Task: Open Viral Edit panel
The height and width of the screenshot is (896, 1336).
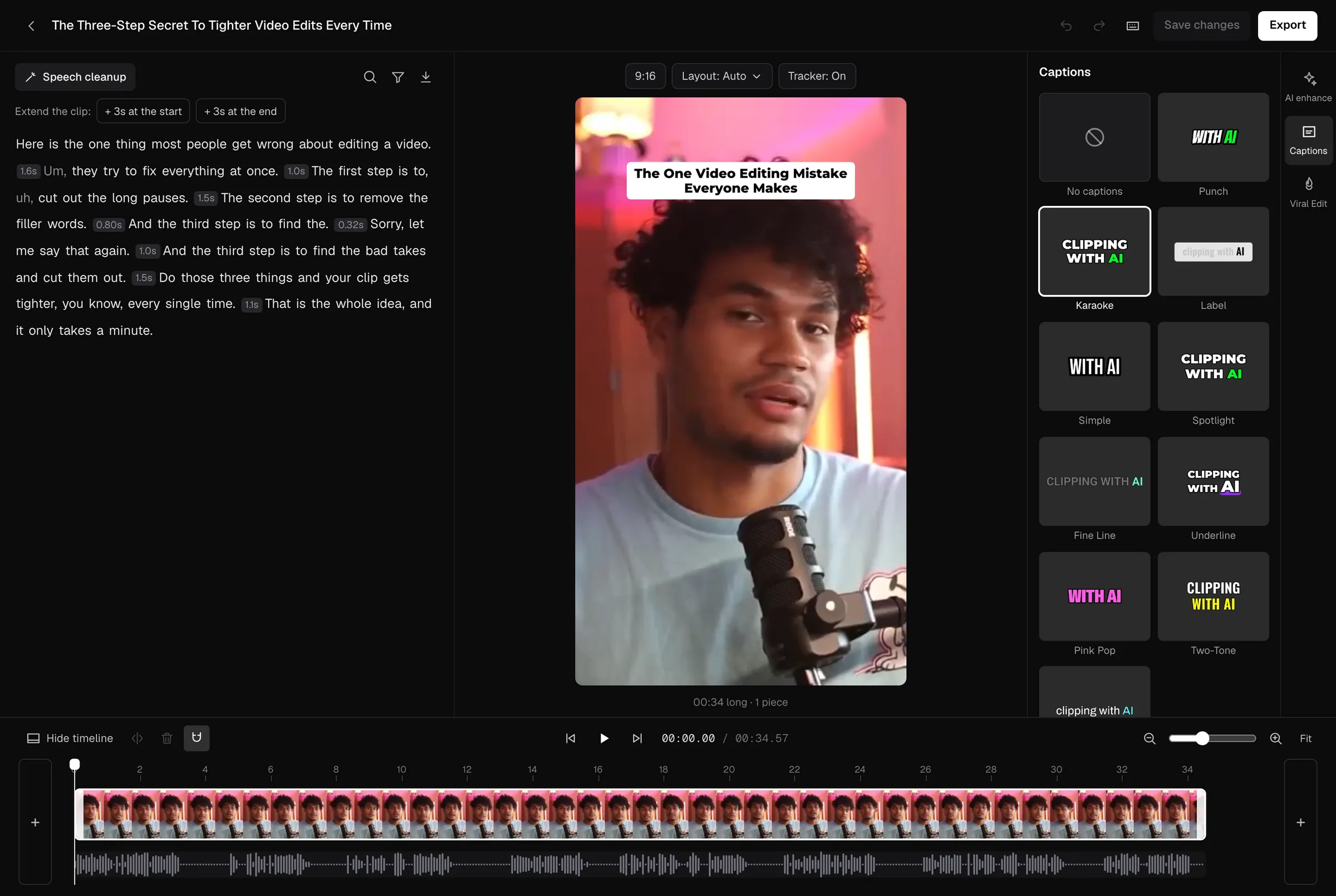Action: click(1308, 193)
